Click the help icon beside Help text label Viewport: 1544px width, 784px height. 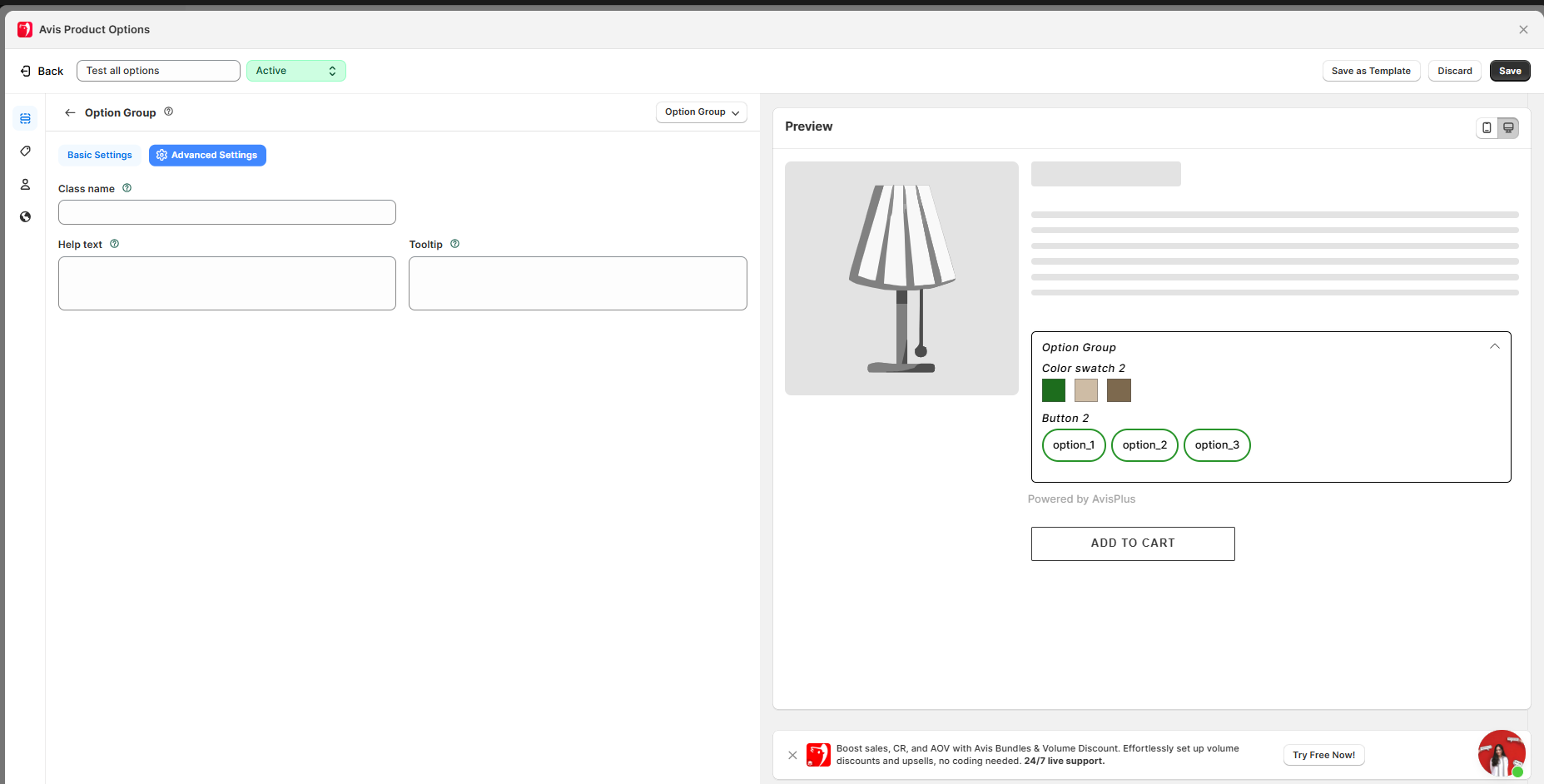pyautogui.click(x=115, y=244)
